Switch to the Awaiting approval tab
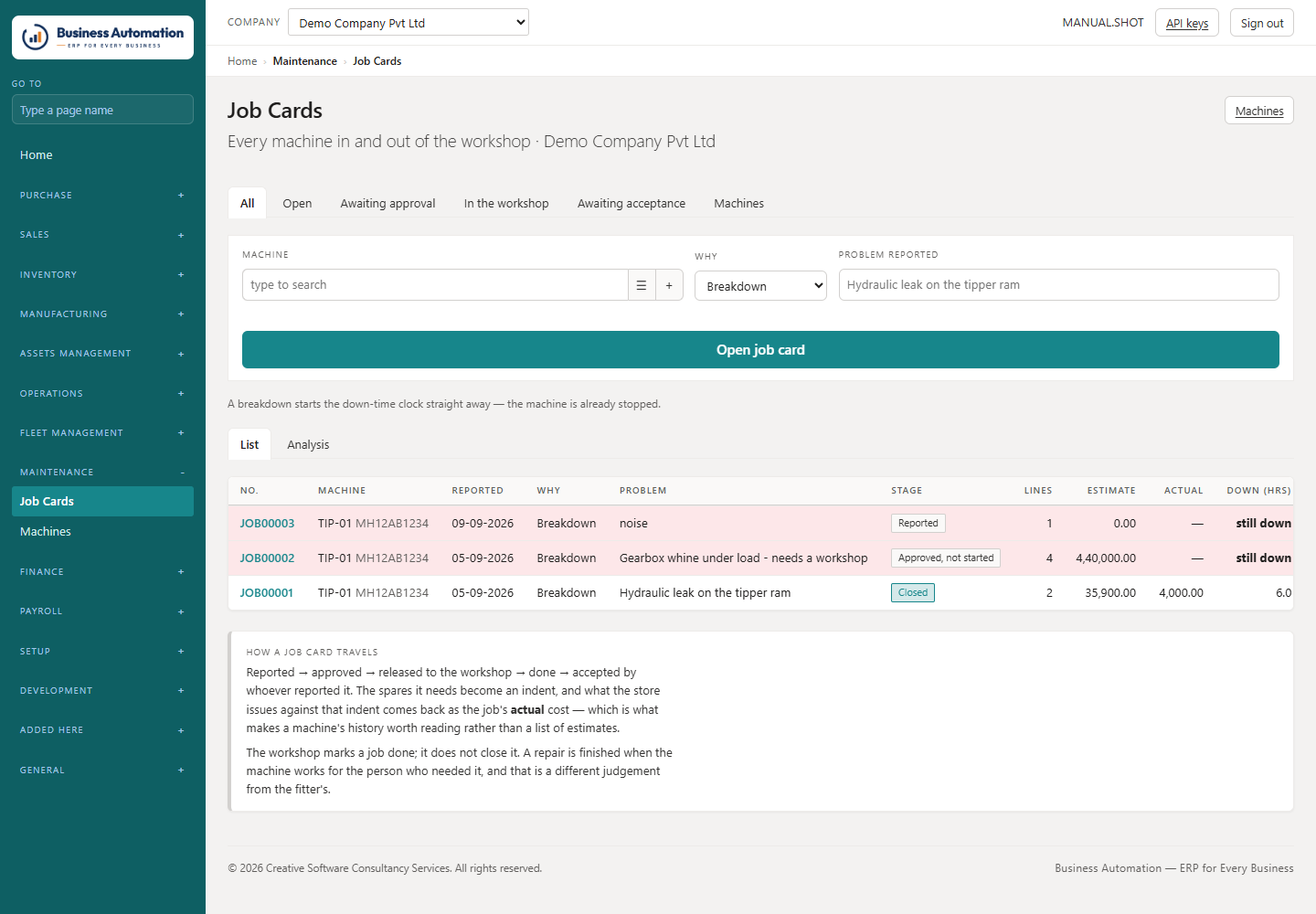 pos(387,204)
